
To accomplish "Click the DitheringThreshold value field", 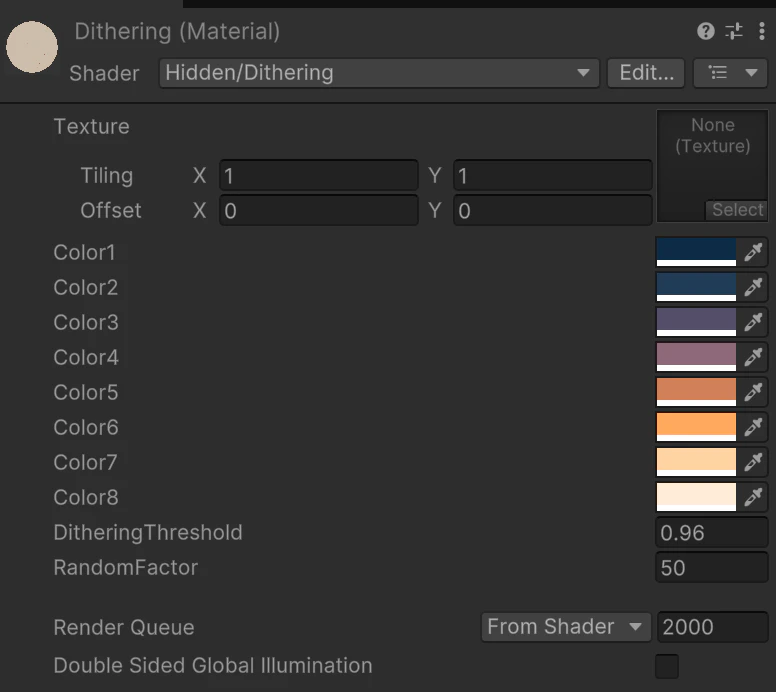I will coord(711,533).
